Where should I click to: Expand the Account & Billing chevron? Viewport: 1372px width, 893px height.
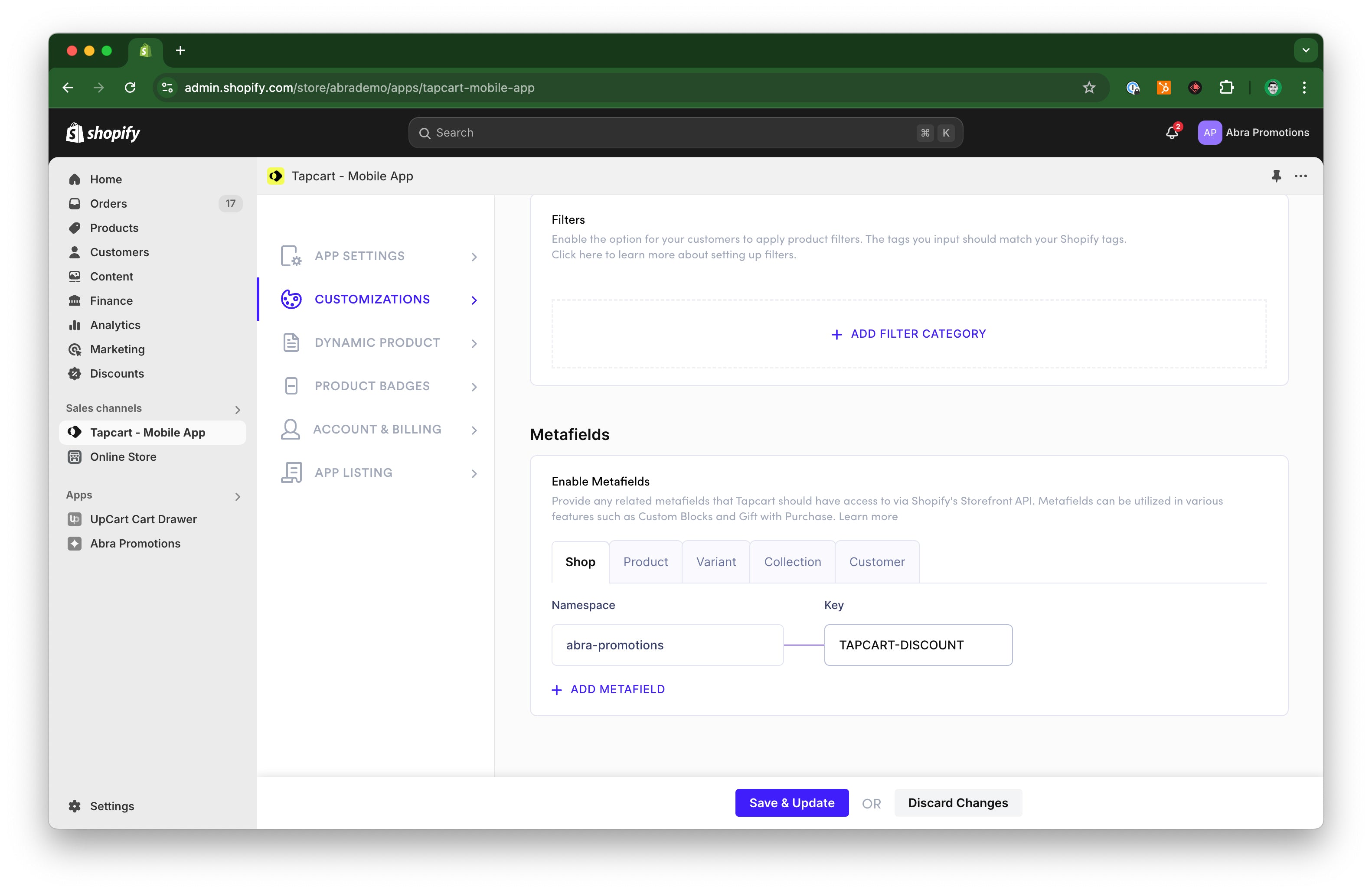click(x=474, y=430)
